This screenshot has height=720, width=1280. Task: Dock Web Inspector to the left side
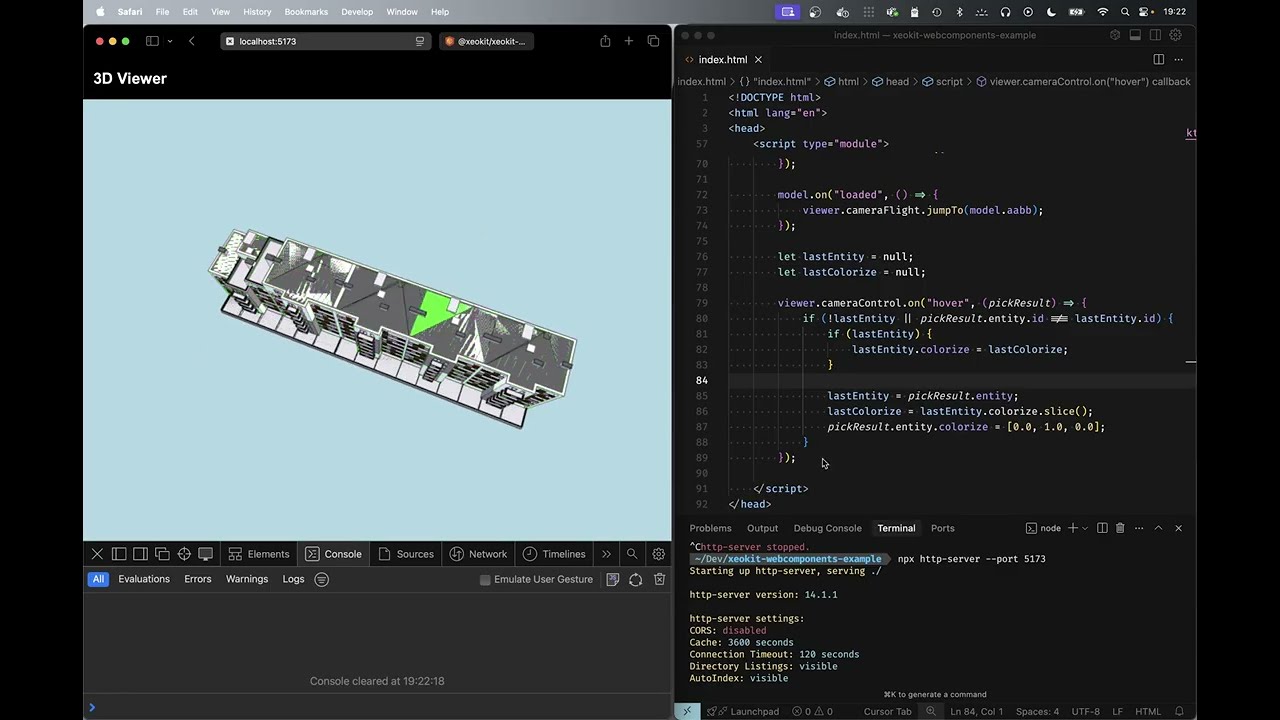(119, 554)
